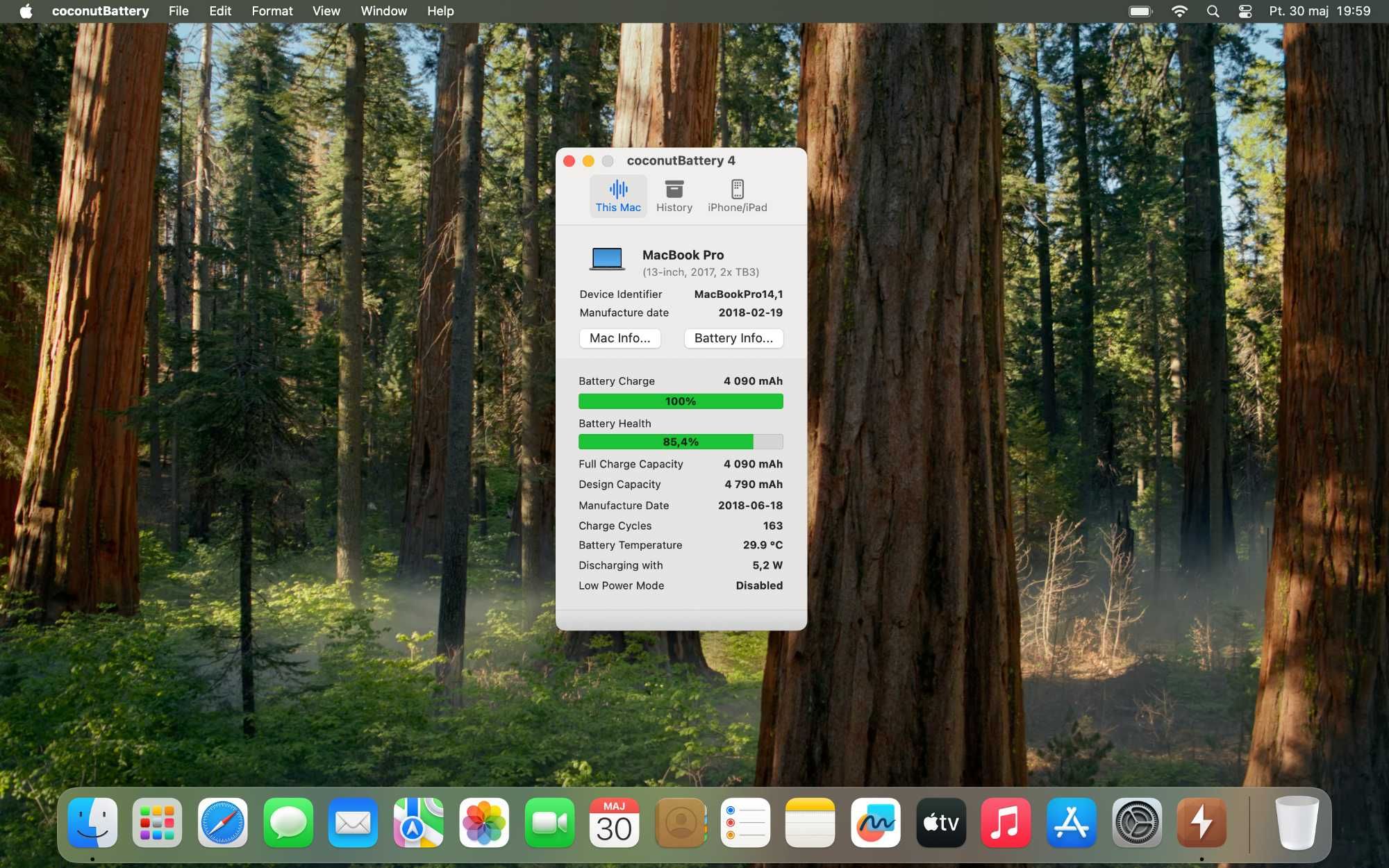Open the Format menu

(272, 11)
